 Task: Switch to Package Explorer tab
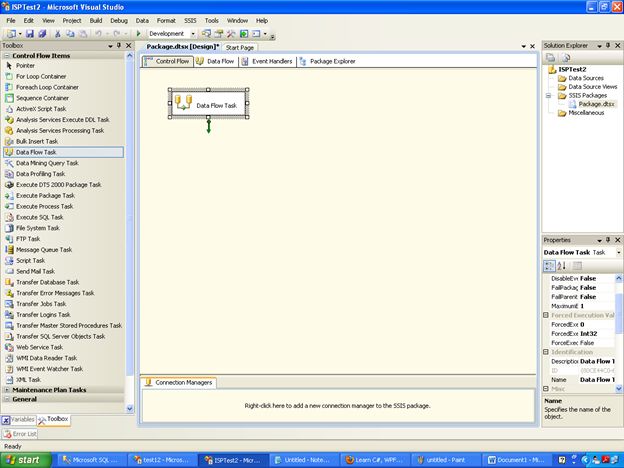[328, 61]
